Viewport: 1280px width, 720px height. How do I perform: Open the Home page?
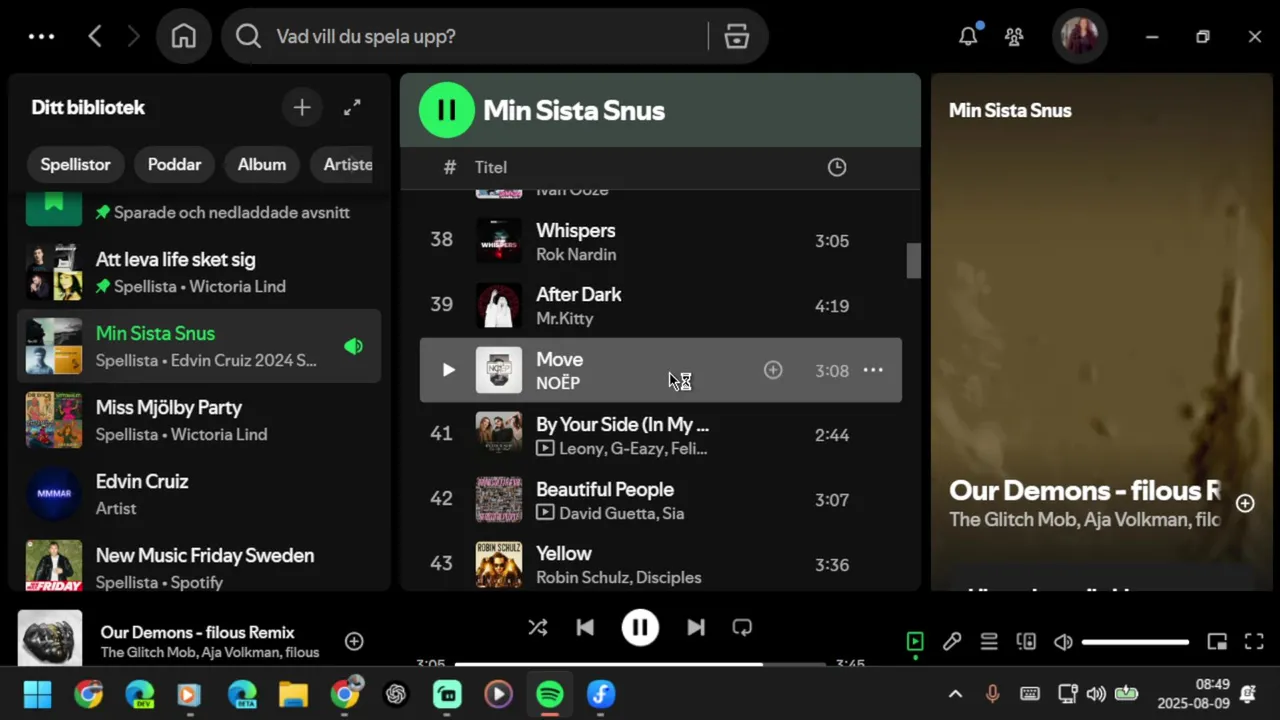coord(184,36)
